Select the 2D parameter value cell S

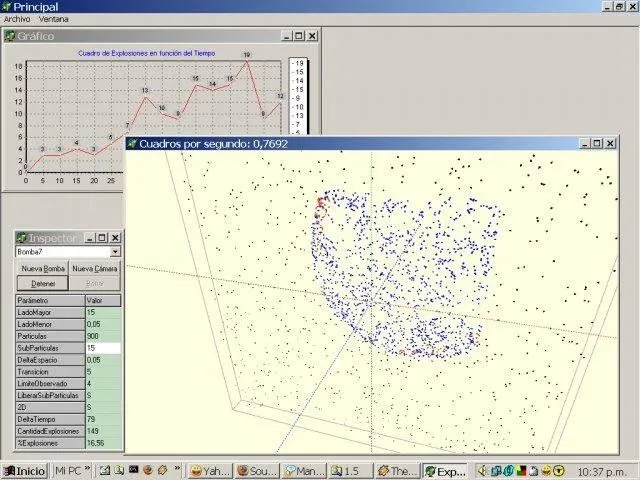[103, 407]
